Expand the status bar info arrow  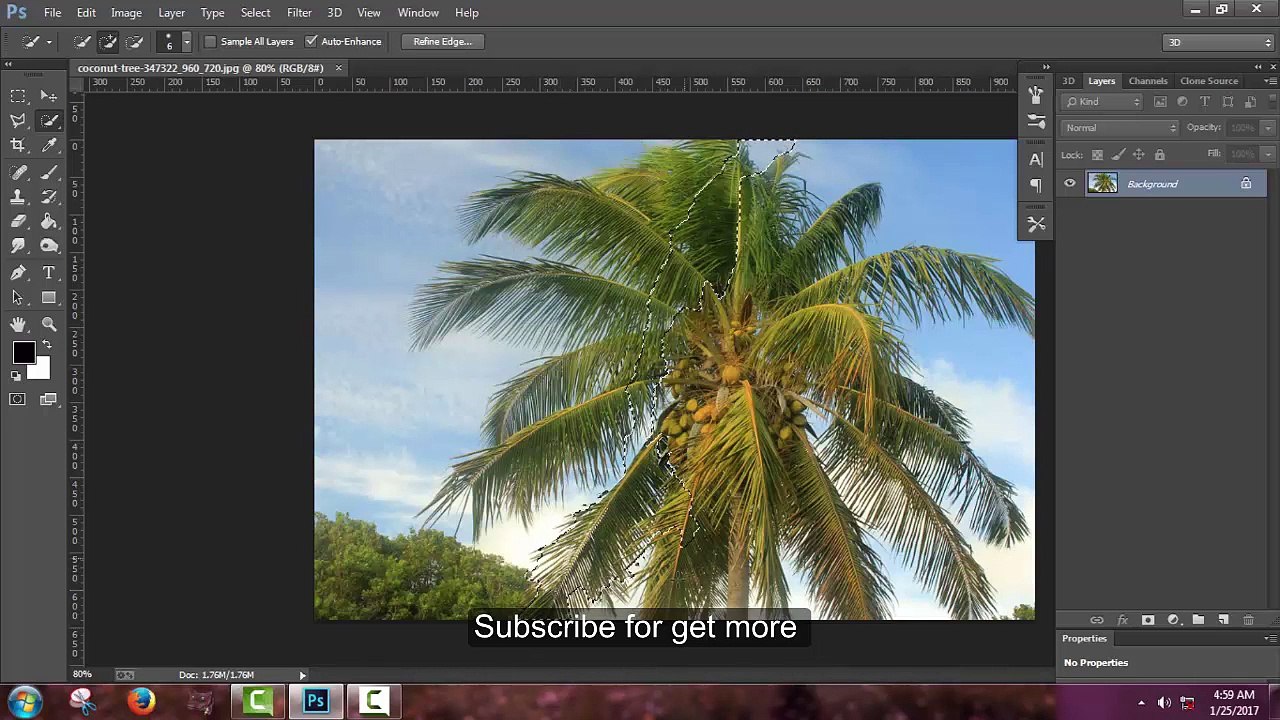[x=302, y=675]
